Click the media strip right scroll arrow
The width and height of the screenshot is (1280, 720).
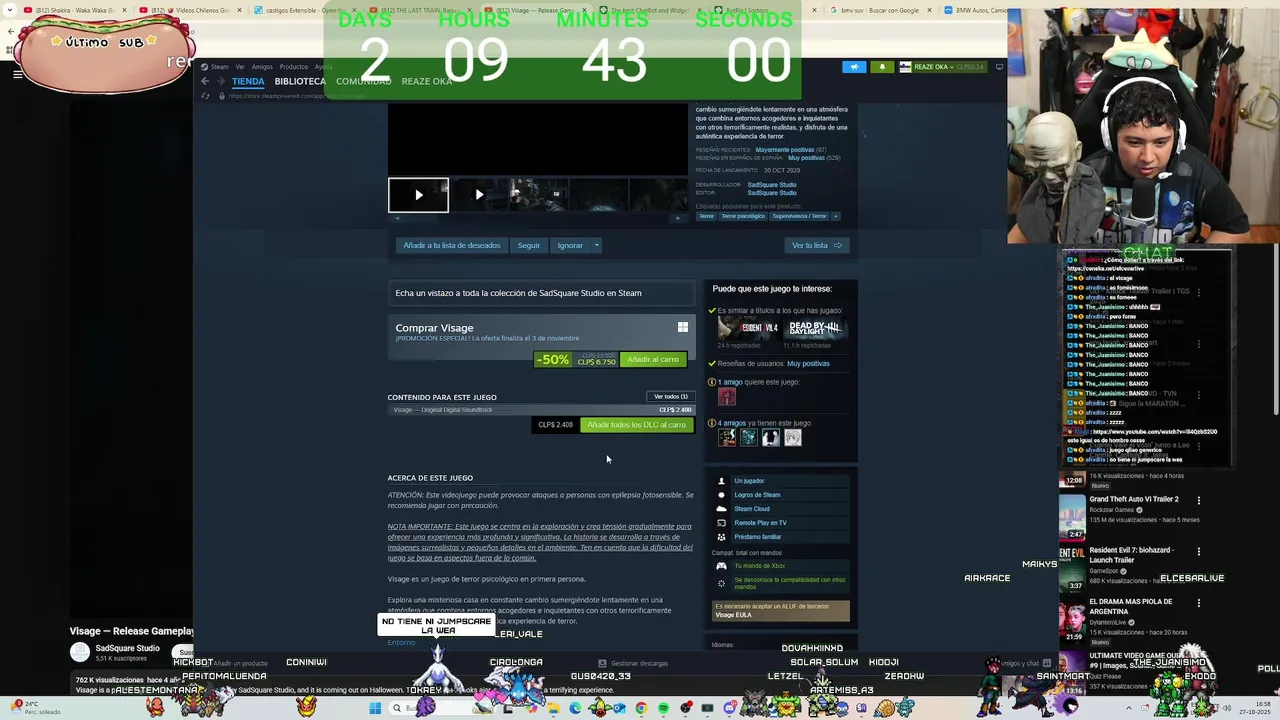click(679, 218)
